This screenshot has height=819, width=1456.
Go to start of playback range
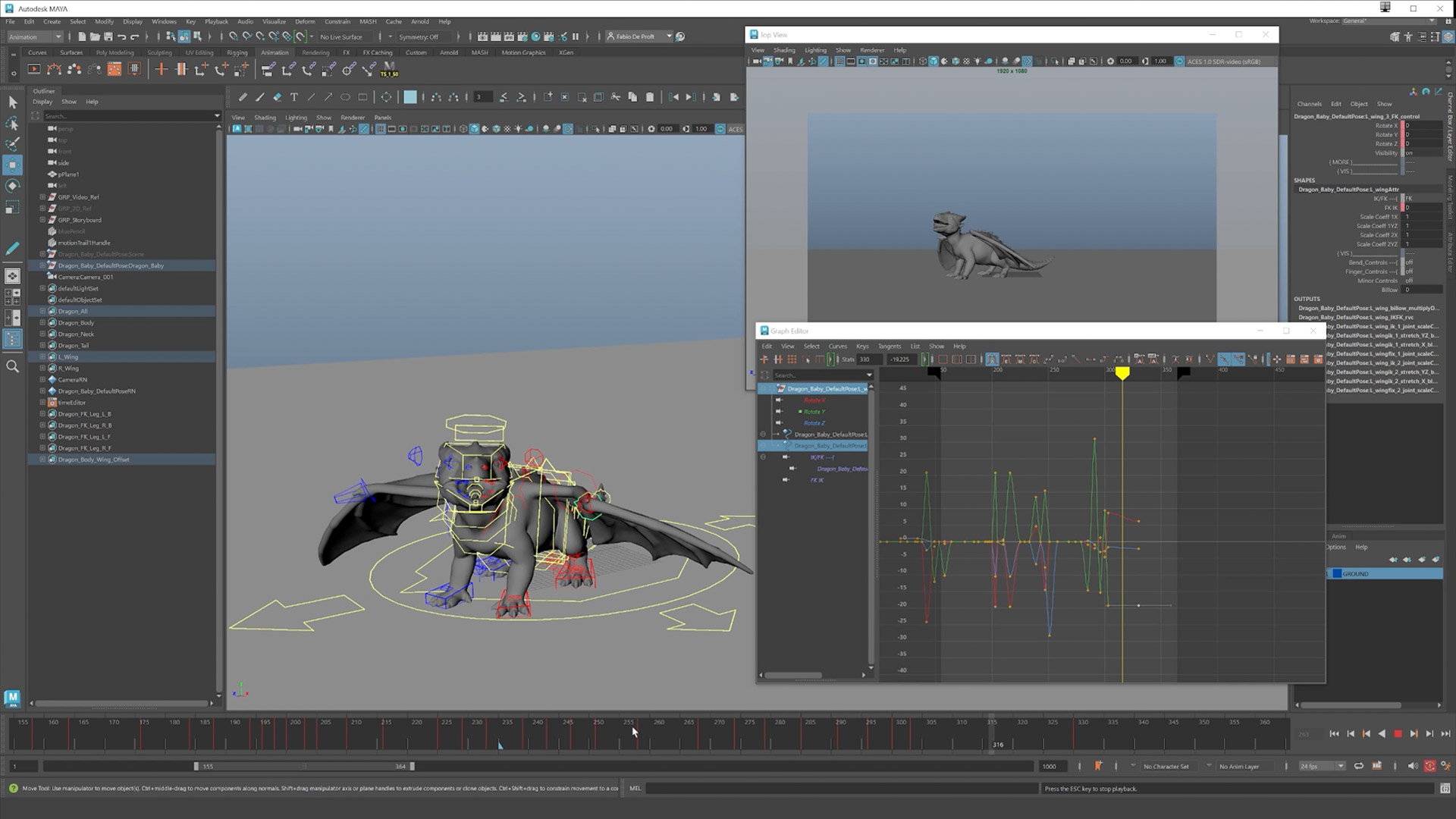[1334, 734]
